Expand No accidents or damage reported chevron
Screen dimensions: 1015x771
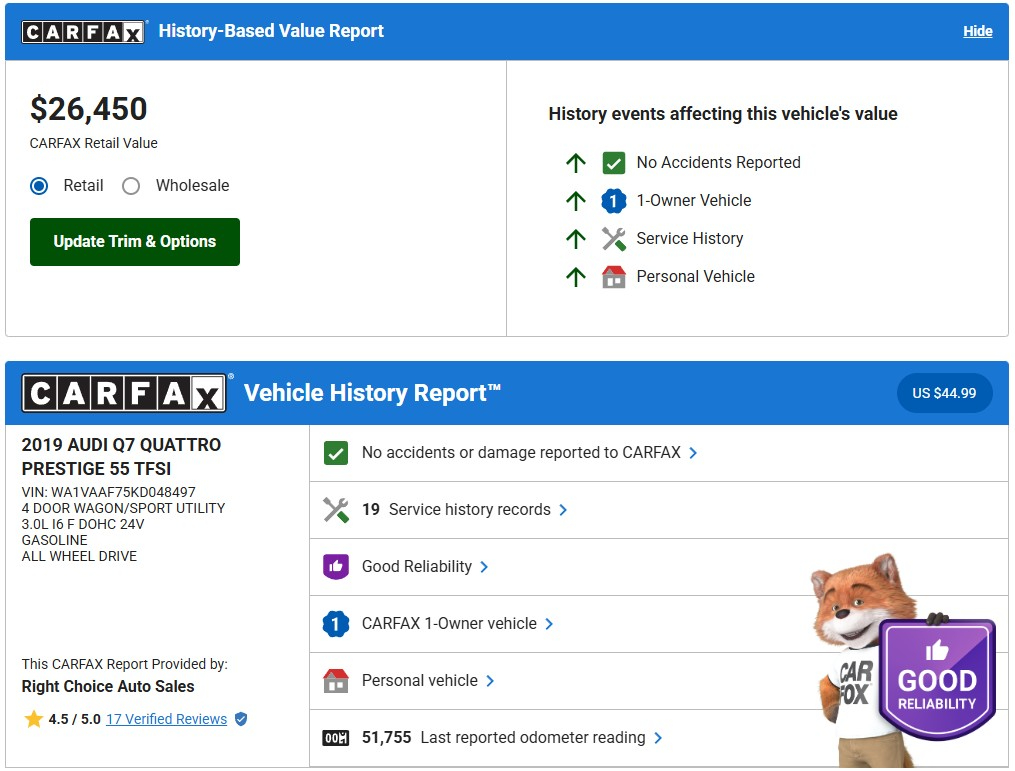(694, 453)
